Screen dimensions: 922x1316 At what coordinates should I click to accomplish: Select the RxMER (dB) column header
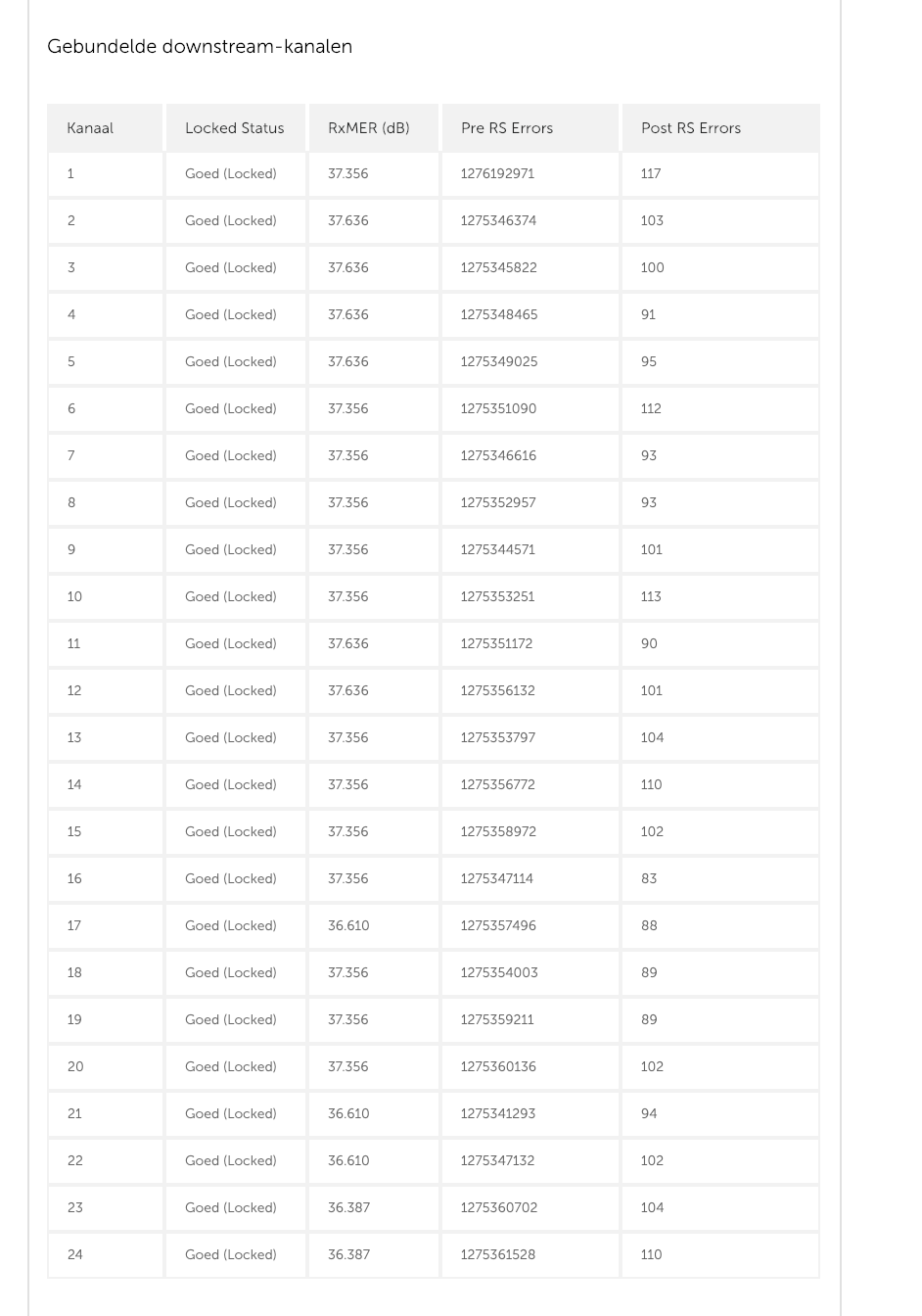click(368, 128)
